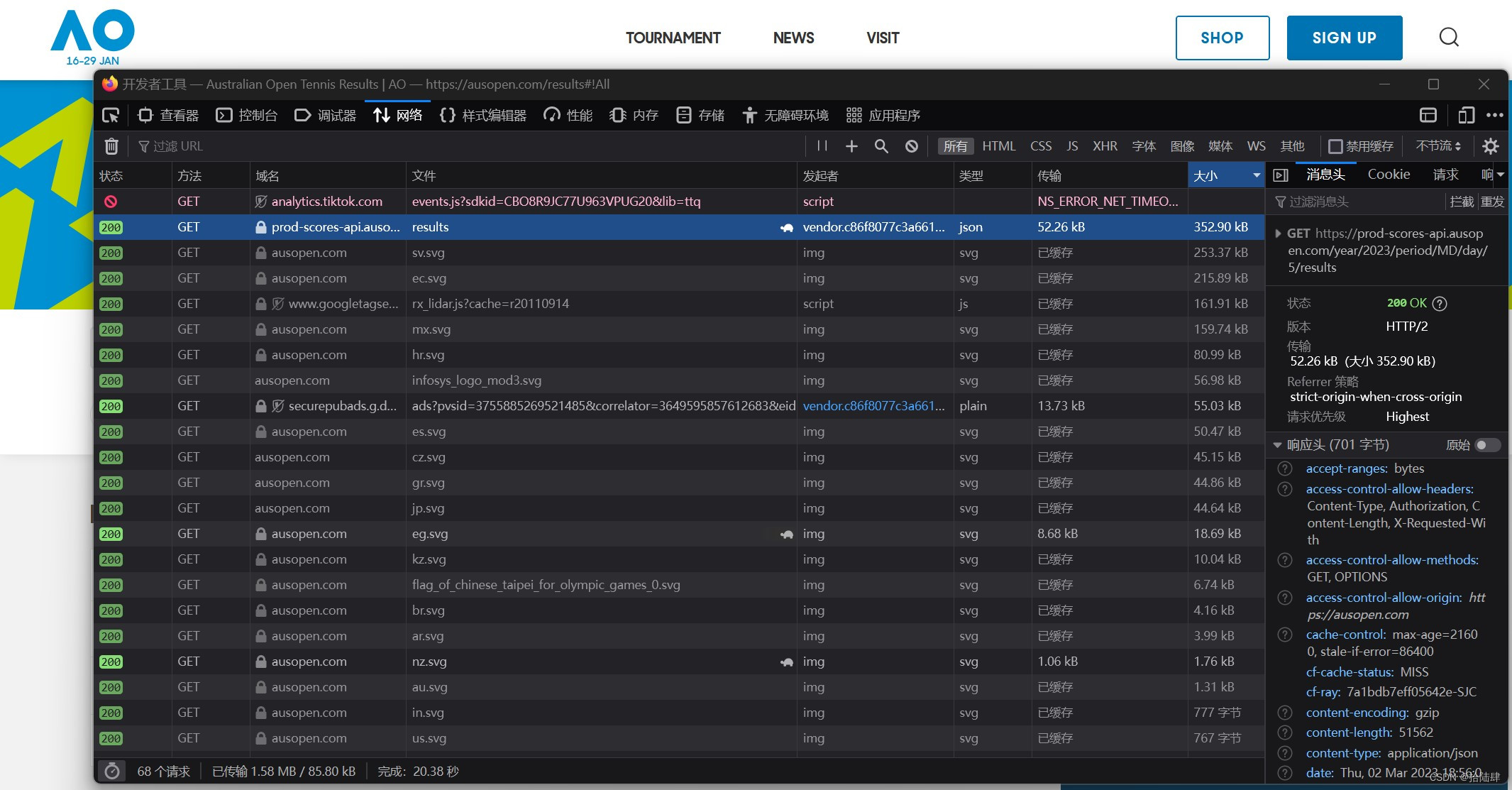The height and width of the screenshot is (790, 1512).
Task: Click the element picker icon
Action: click(111, 115)
